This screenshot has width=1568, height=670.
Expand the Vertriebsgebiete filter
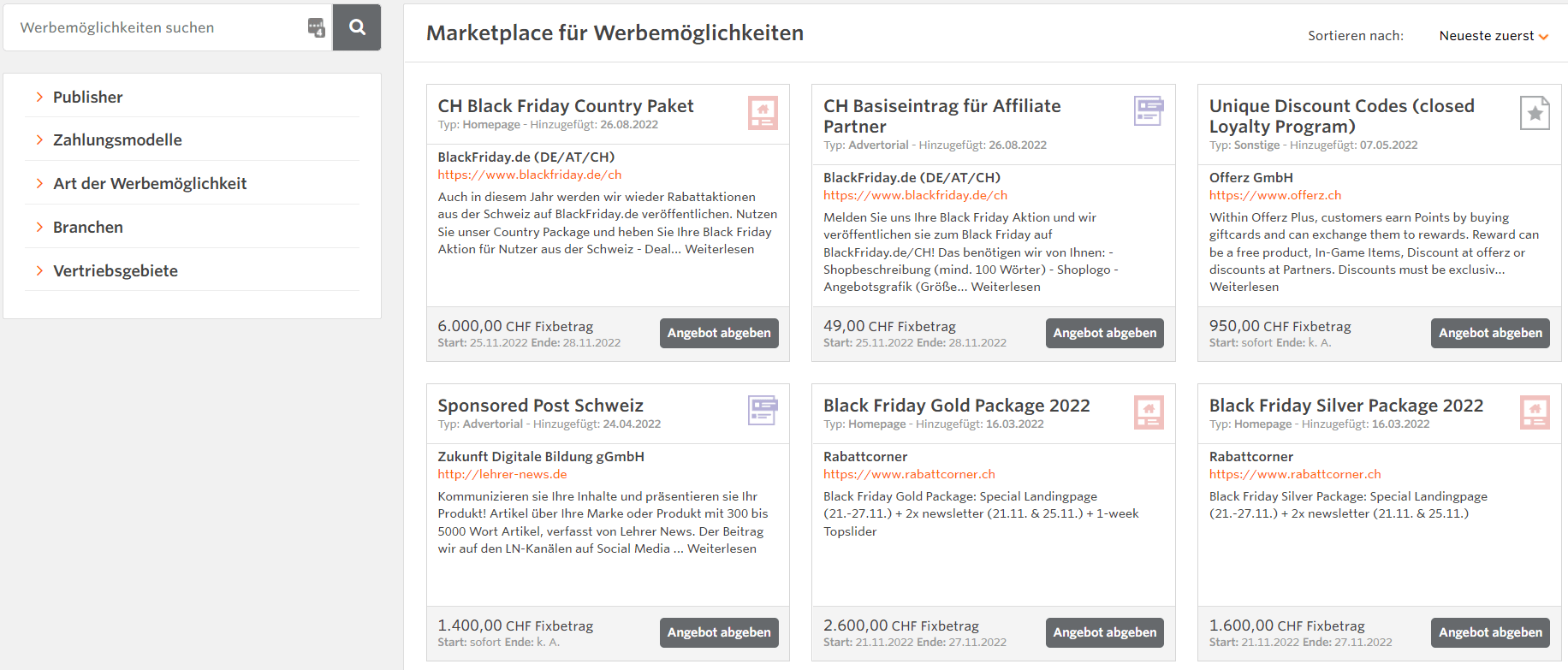coord(116,271)
